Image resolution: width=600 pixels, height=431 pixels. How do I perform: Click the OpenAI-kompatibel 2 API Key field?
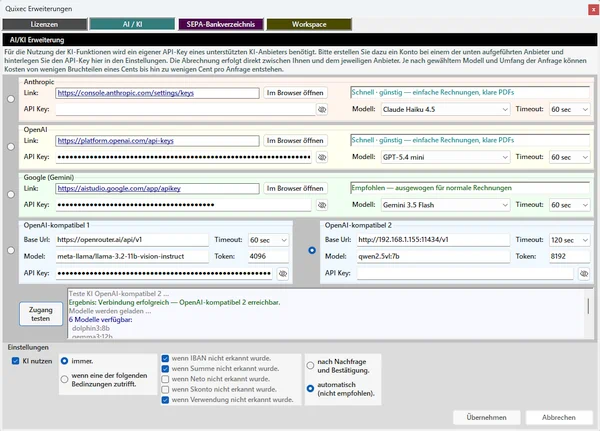point(465,274)
